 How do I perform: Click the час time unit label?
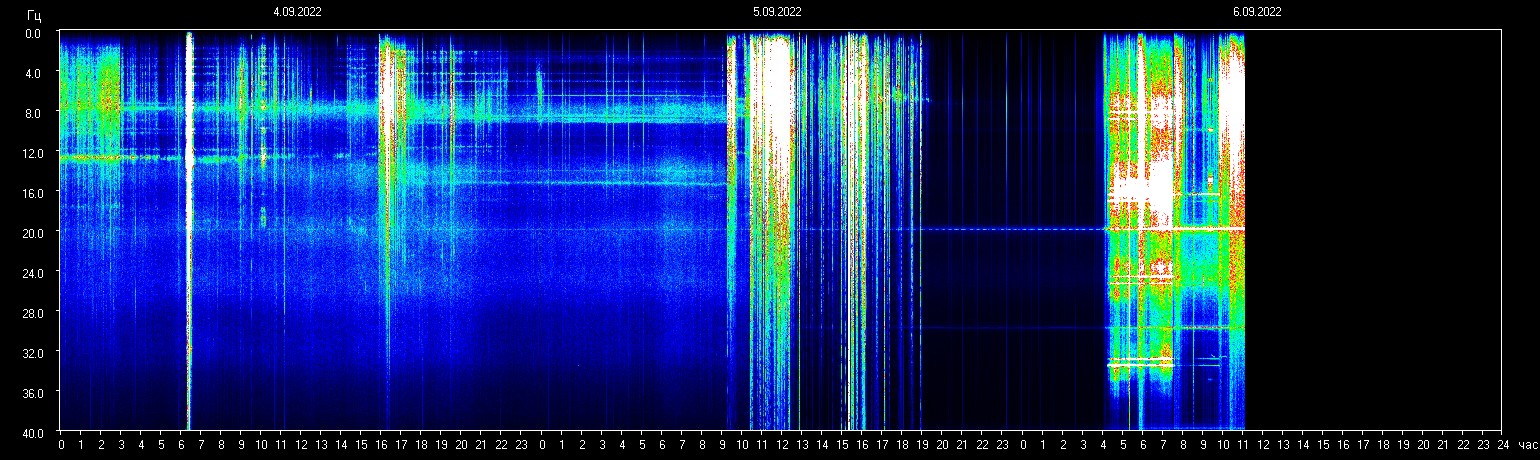click(x=1526, y=445)
